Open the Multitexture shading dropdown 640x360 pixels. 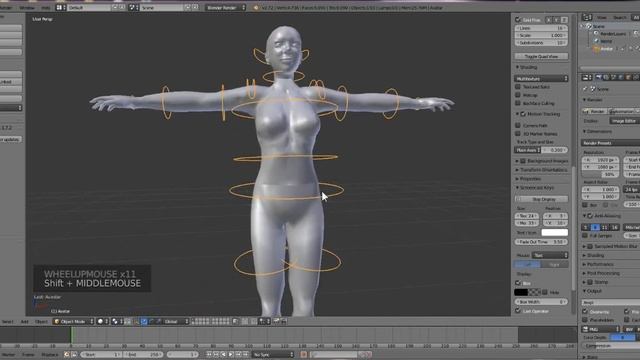pos(541,78)
